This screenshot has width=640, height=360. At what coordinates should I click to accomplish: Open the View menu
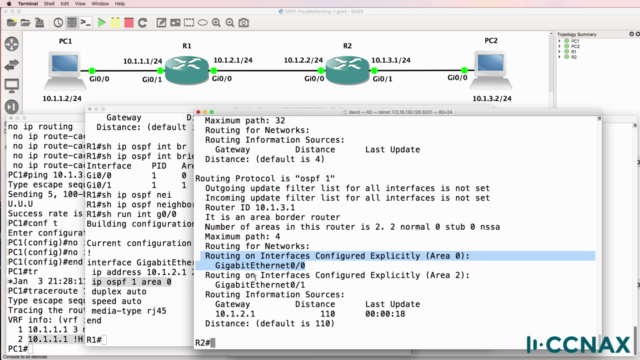pyautogui.click(x=80, y=4)
